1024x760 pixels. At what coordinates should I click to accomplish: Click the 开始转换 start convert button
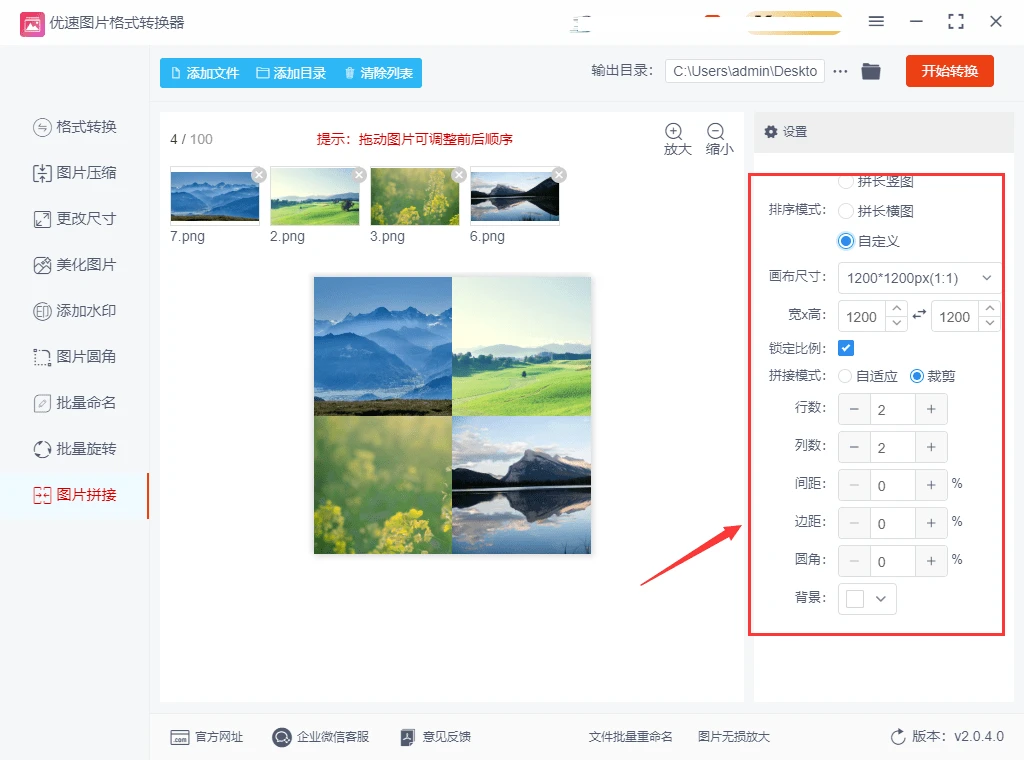(949, 71)
